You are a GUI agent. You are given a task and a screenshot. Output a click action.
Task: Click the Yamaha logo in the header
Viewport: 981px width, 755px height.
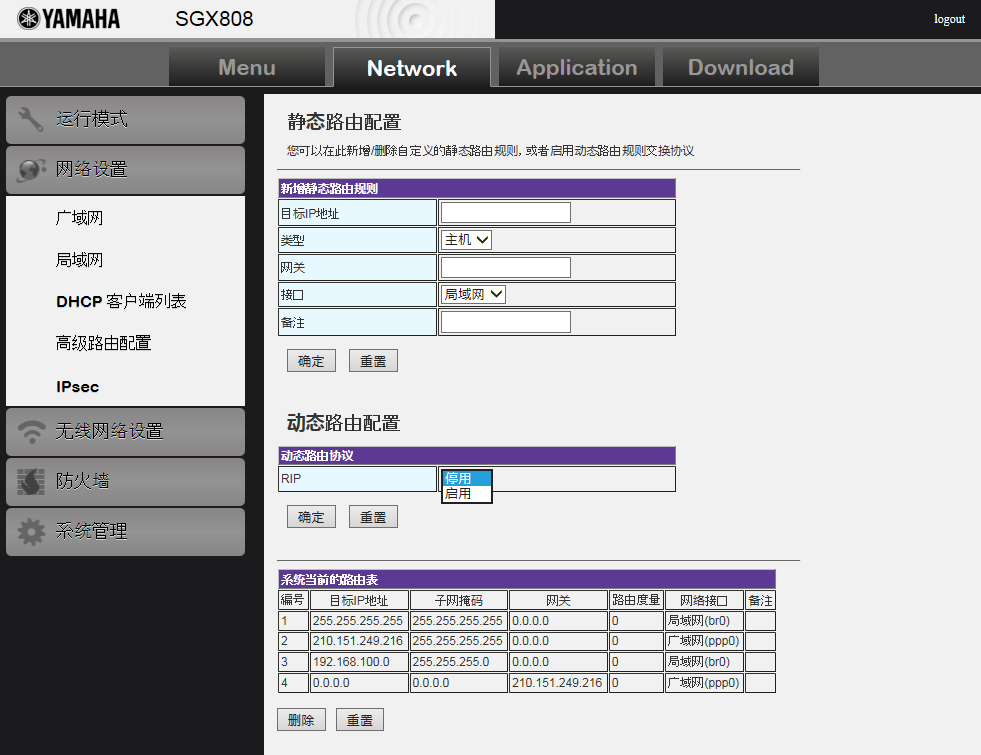point(68,19)
